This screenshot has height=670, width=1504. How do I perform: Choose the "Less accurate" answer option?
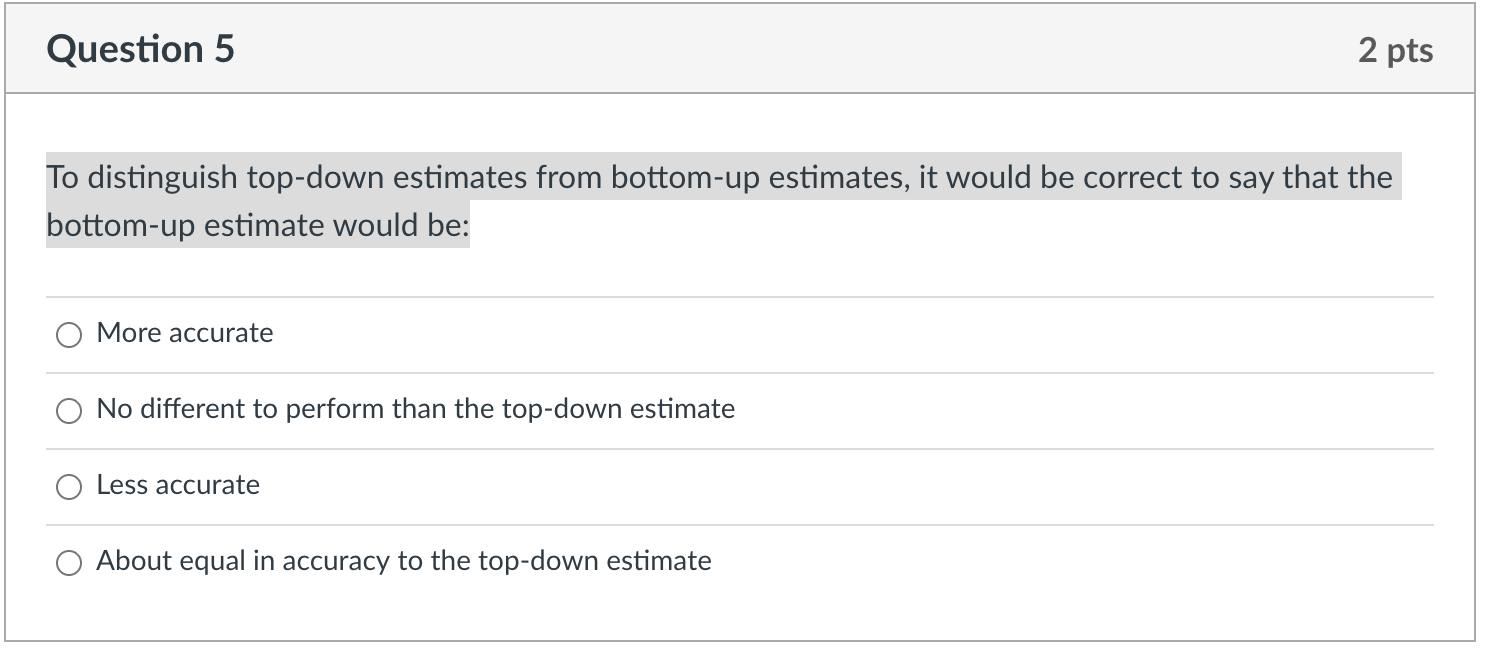pyautogui.click(x=68, y=487)
